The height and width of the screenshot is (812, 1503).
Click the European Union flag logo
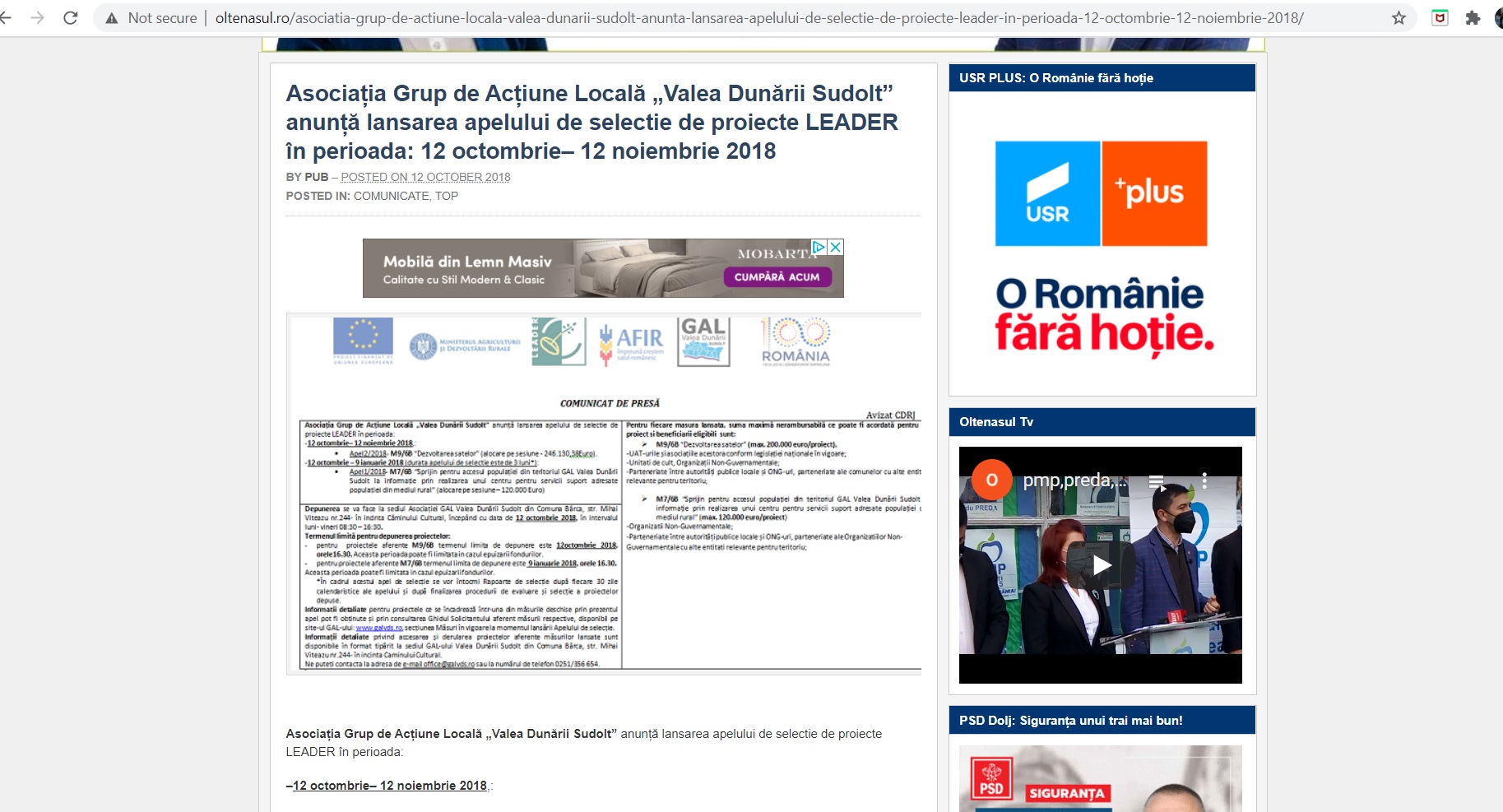(x=363, y=340)
